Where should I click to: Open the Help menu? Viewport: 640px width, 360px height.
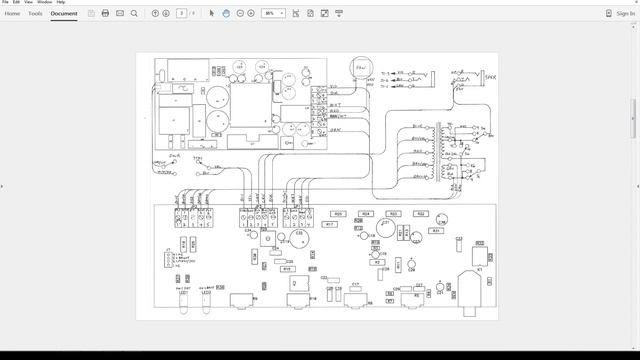61,2
